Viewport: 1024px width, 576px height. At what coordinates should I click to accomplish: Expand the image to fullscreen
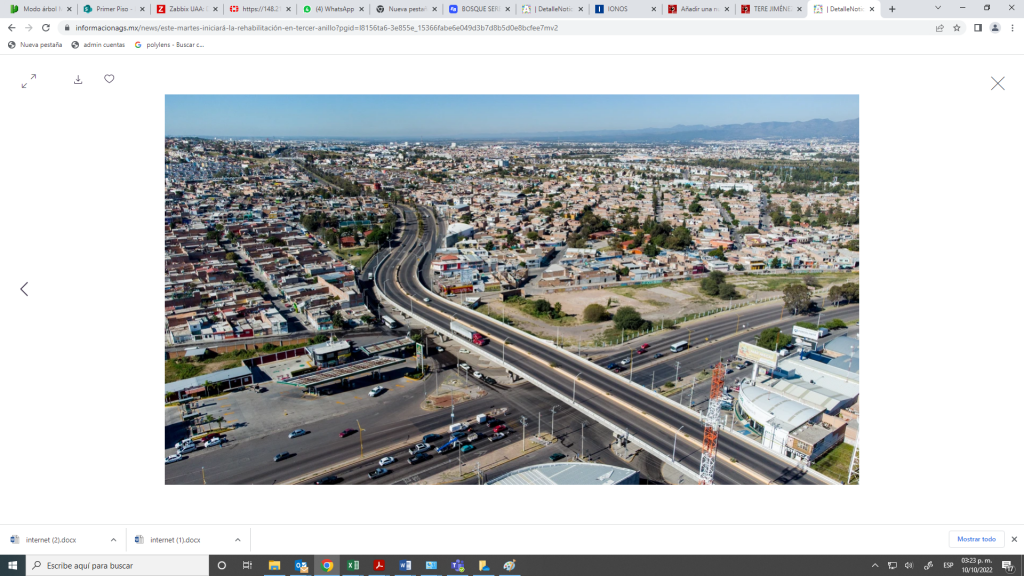pyautogui.click(x=29, y=81)
